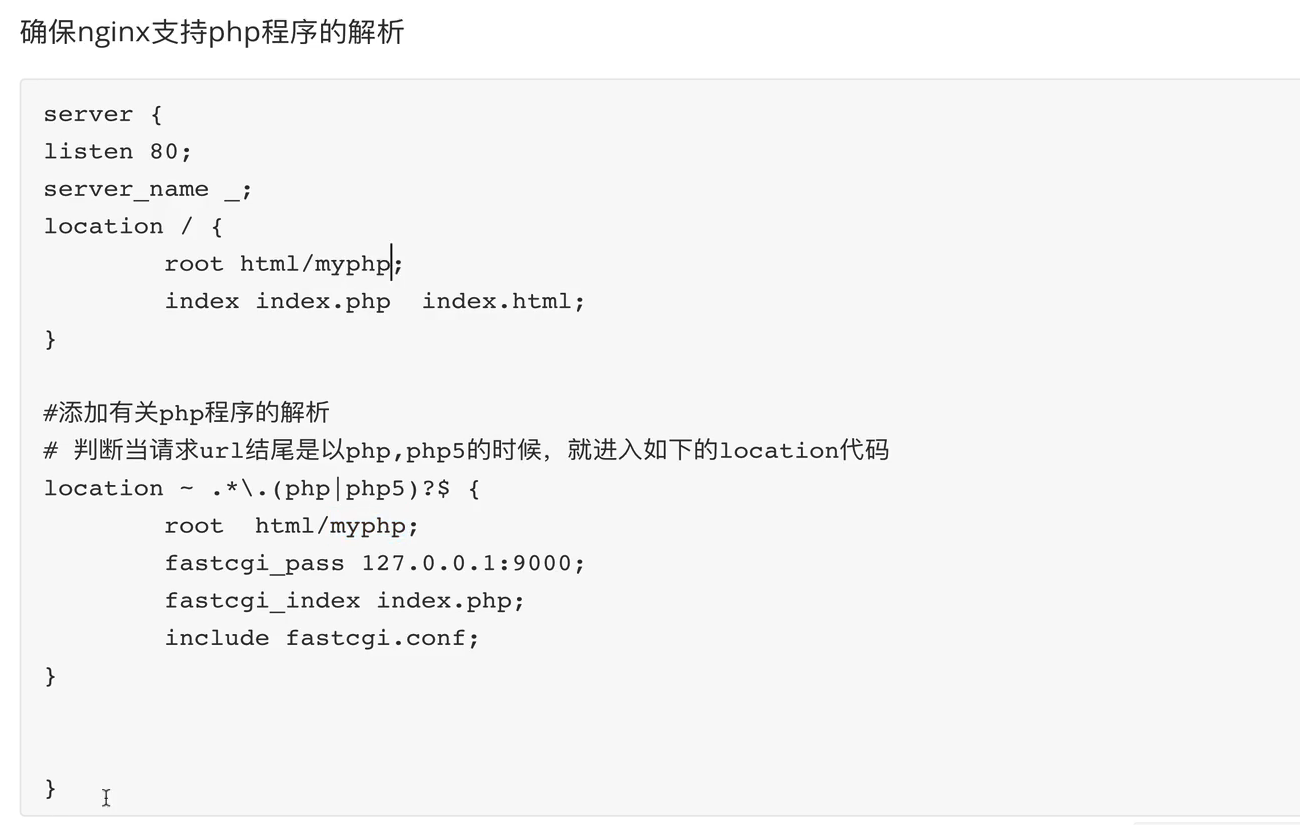Click the heading 确保nginx支持php程序的解析
1300x825 pixels.
(x=212, y=32)
